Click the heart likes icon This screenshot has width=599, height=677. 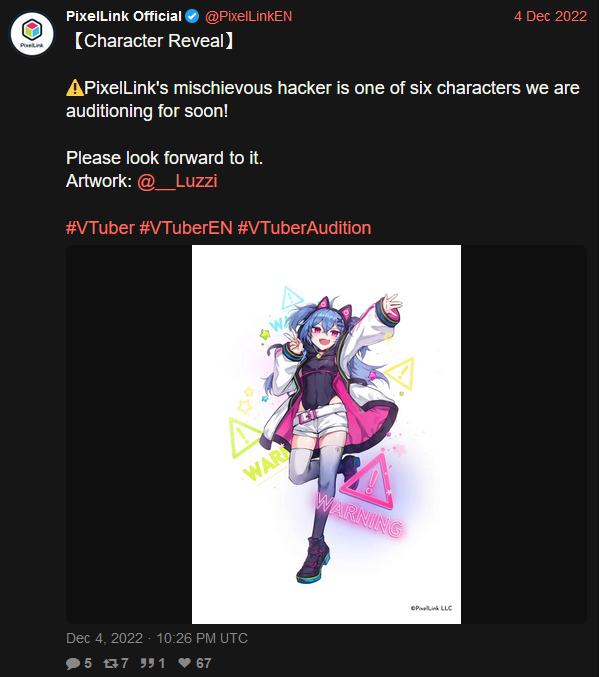[x=185, y=663]
